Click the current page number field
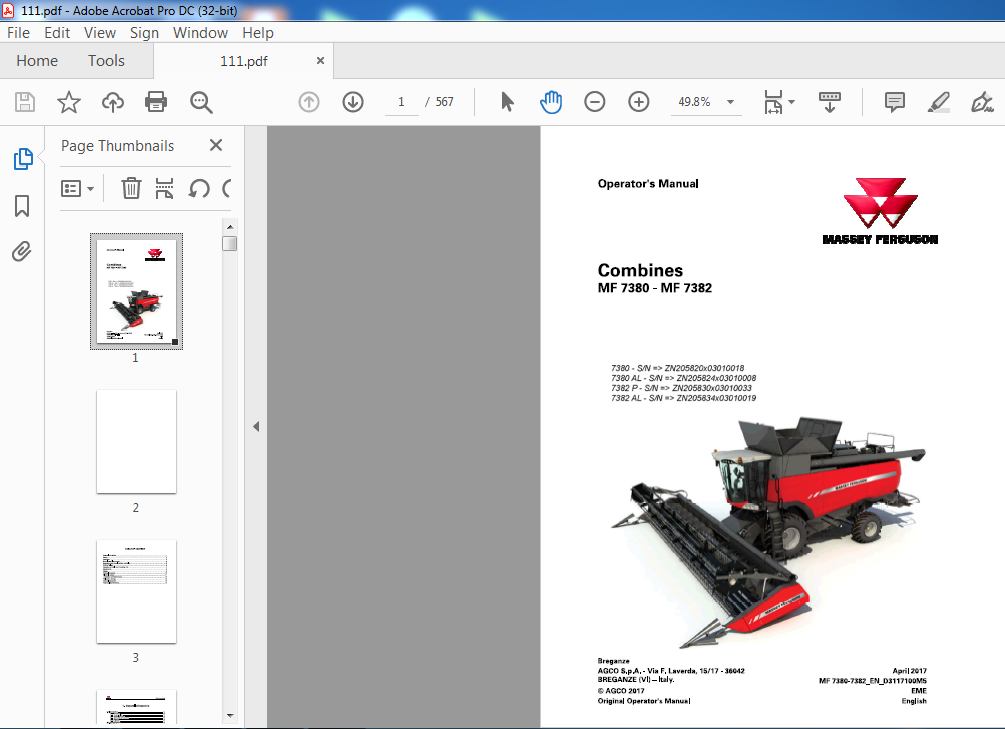Image resolution: width=1005 pixels, height=729 pixels. coord(401,102)
